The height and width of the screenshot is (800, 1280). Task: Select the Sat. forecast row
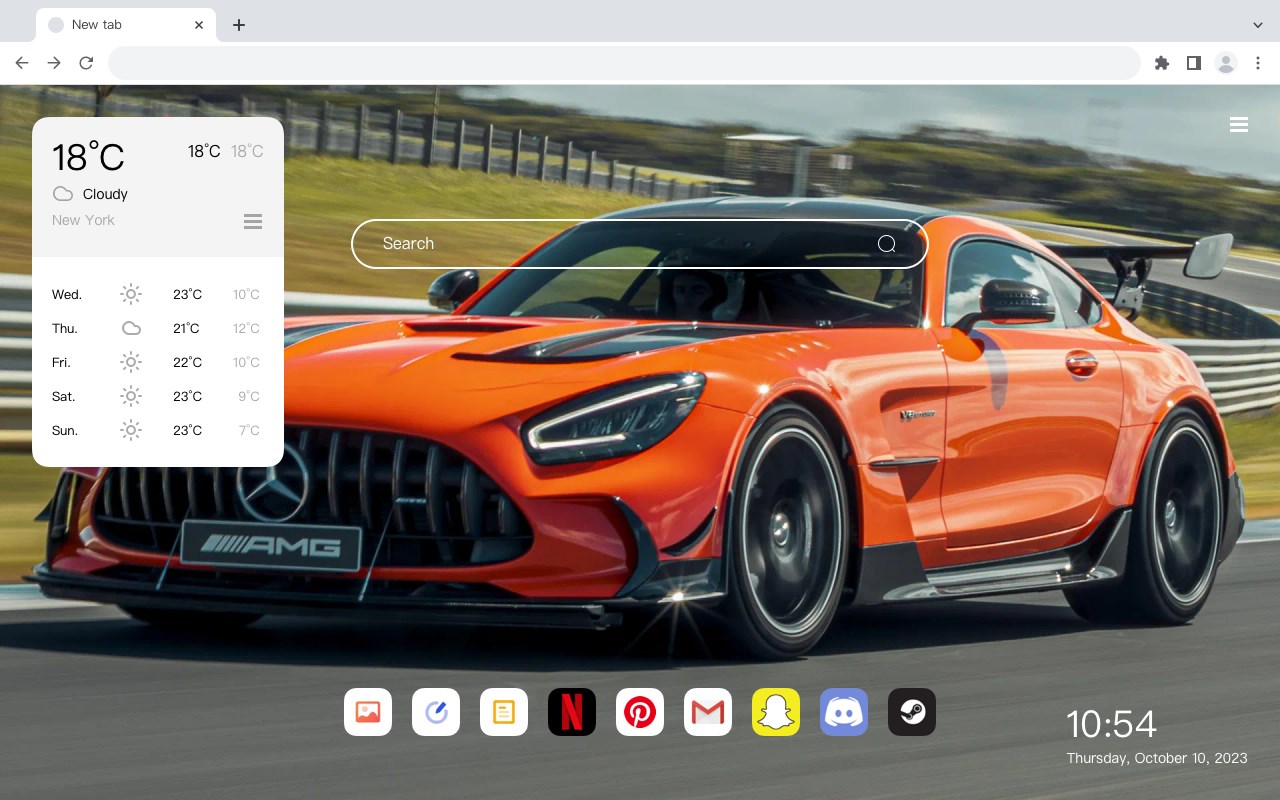(158, 396)
